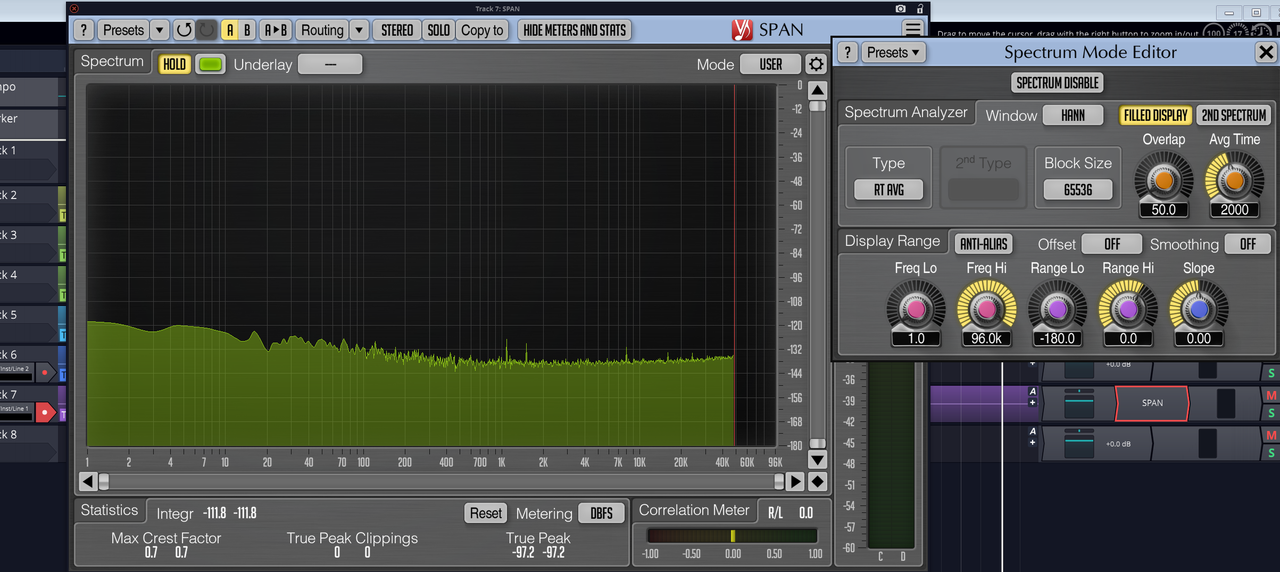Click A to B copy button
The height and width of the screenshot is (572, 1280).
[x=275, y=30]
